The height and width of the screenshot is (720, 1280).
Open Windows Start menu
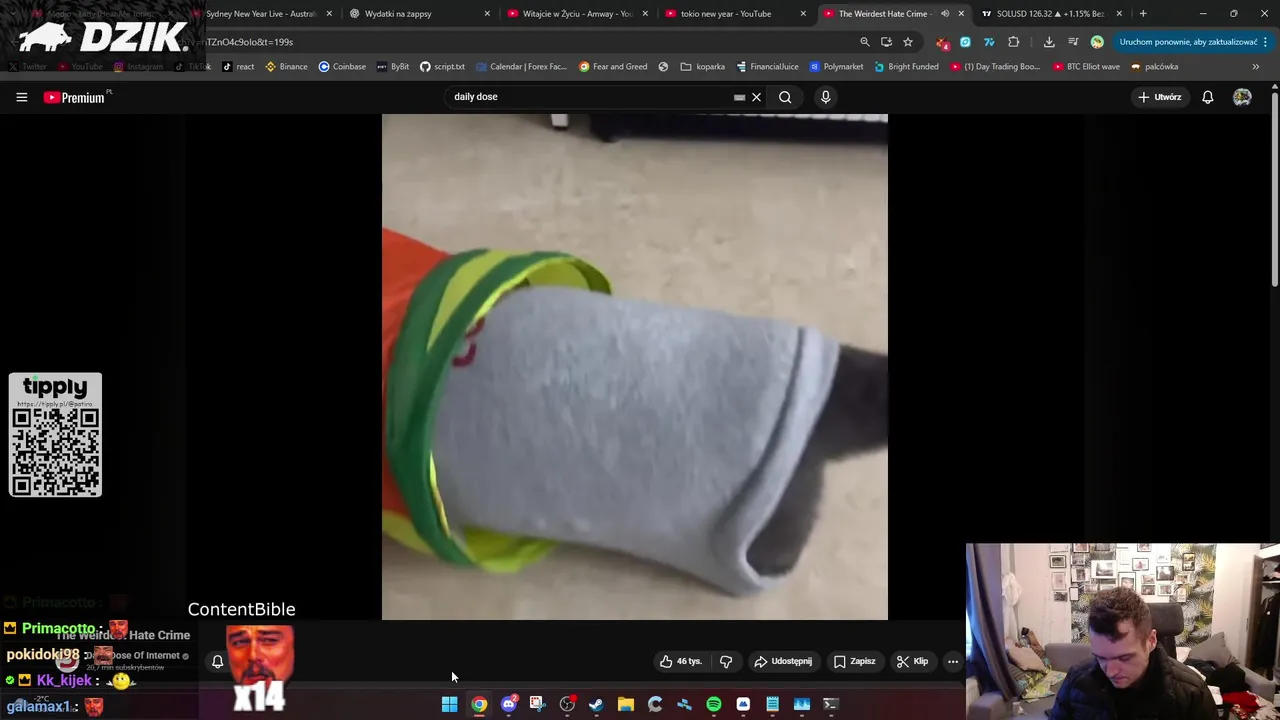[449, 705]
